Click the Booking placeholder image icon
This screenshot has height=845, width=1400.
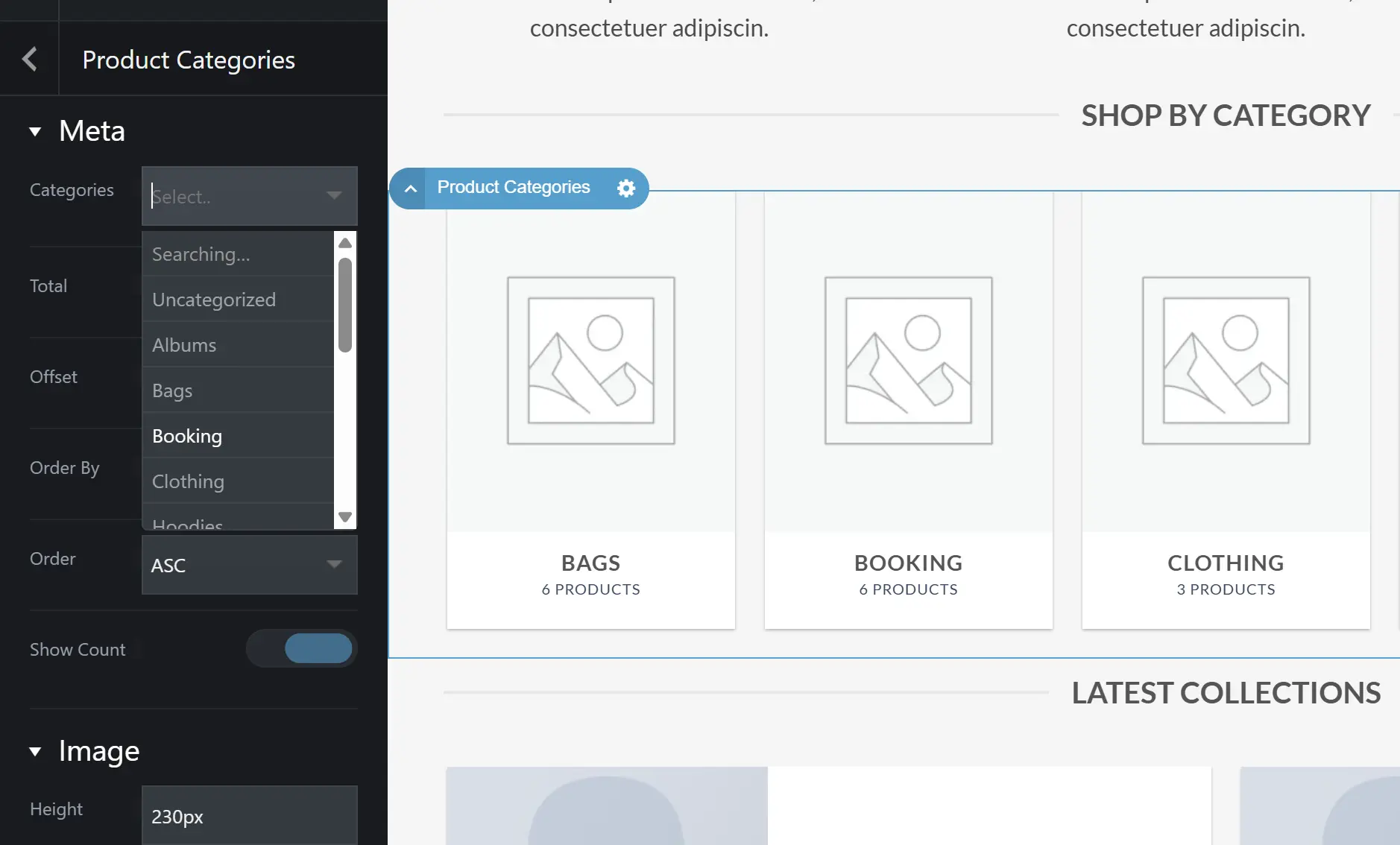point(909,361)
